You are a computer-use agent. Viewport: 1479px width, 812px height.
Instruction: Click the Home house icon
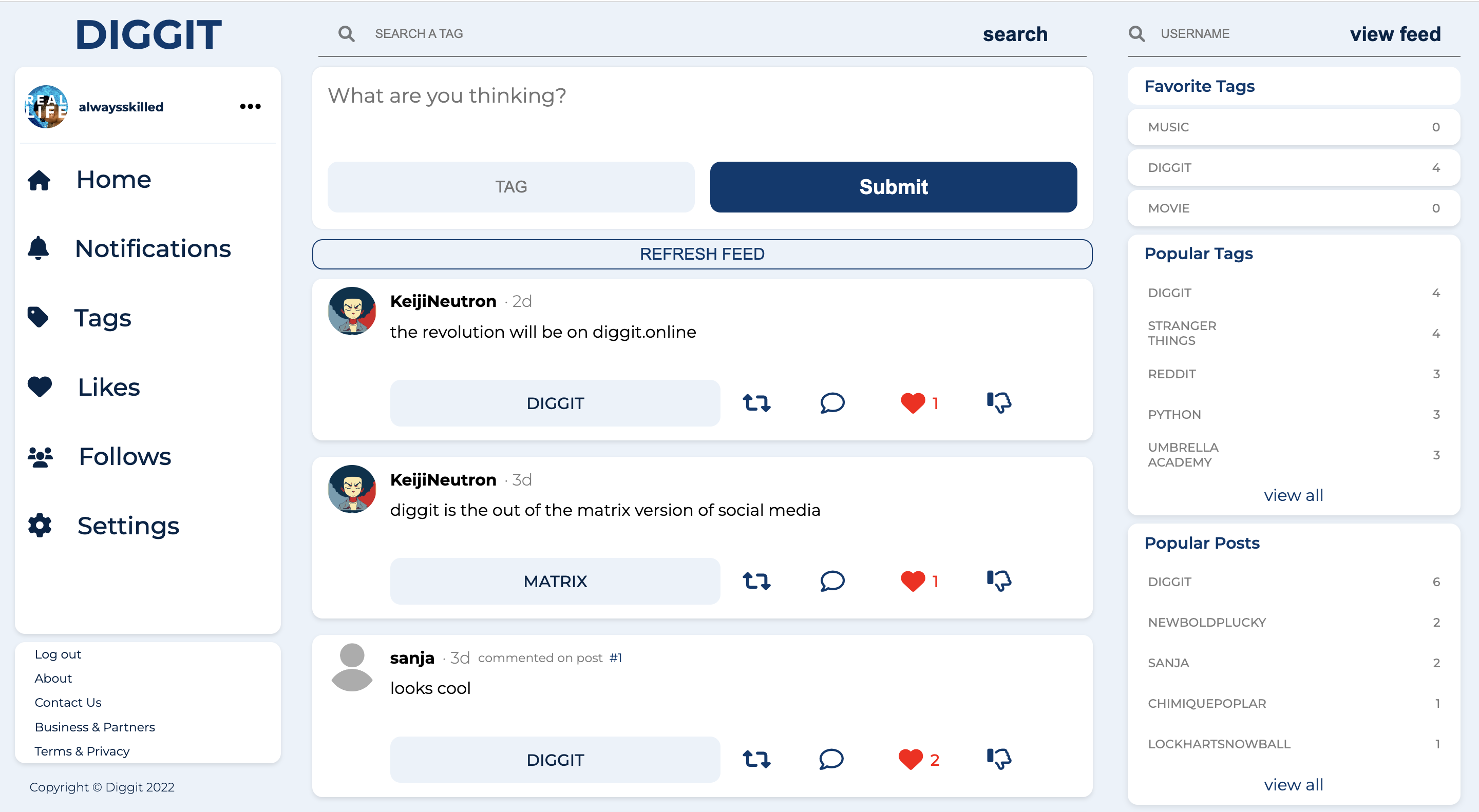39,180
